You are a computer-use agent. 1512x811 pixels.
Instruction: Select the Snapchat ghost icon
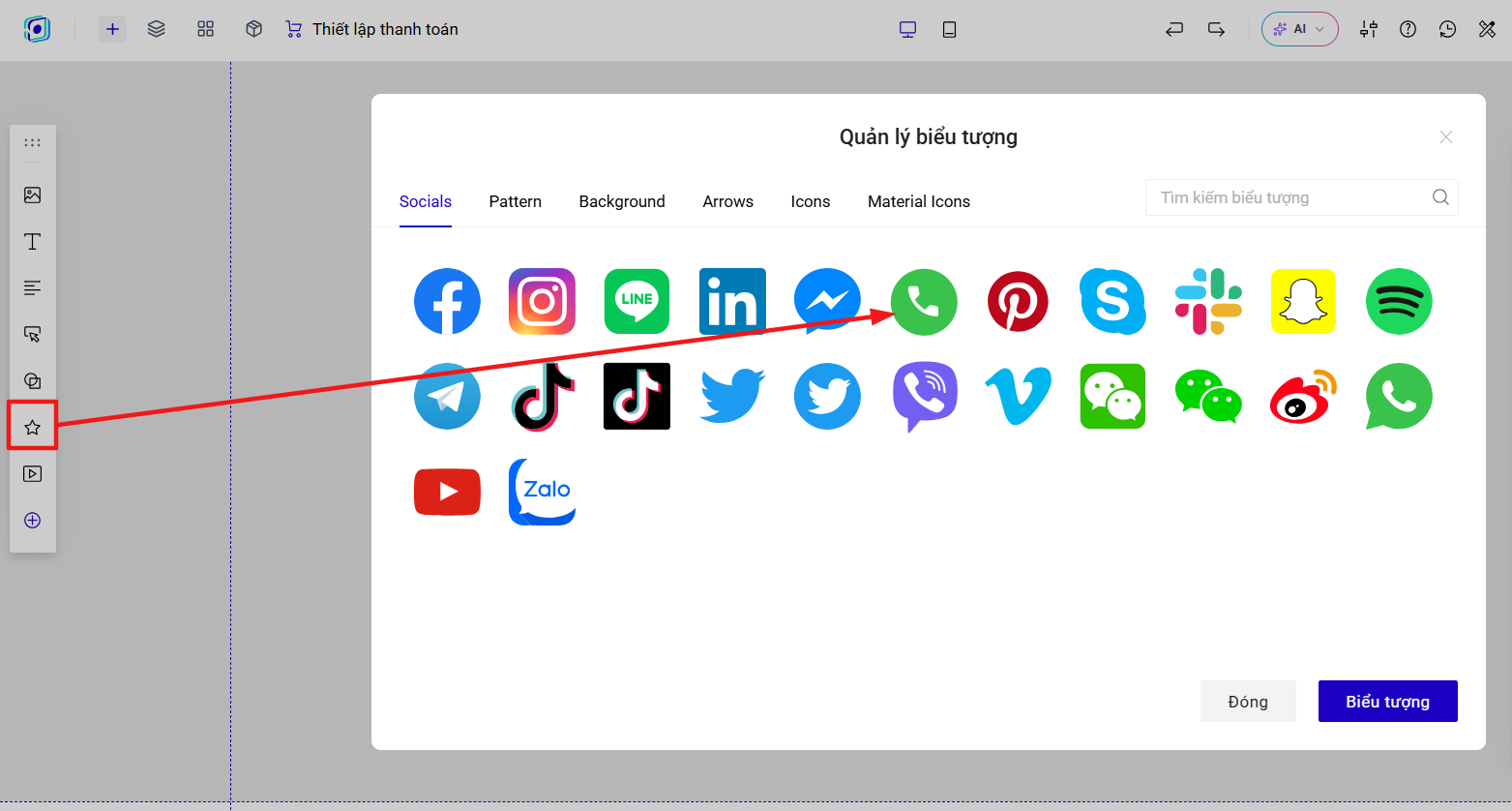tap(1303, 302)
